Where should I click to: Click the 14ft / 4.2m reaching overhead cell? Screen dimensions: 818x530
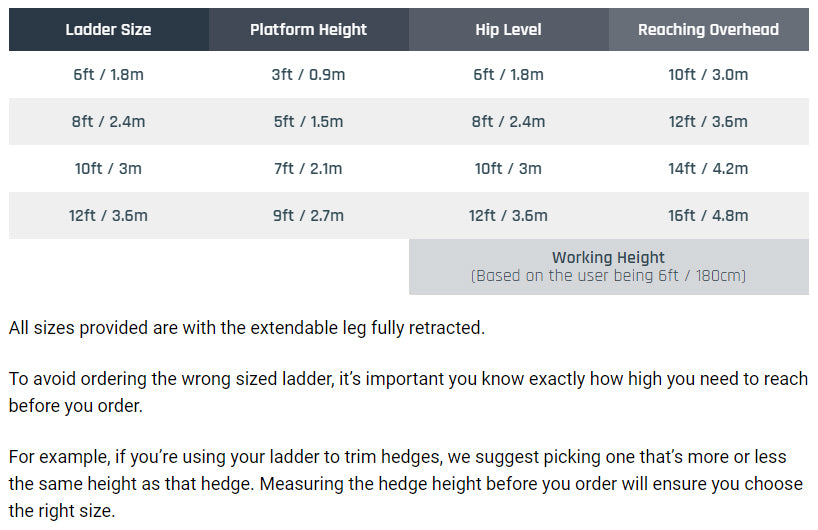708,168
